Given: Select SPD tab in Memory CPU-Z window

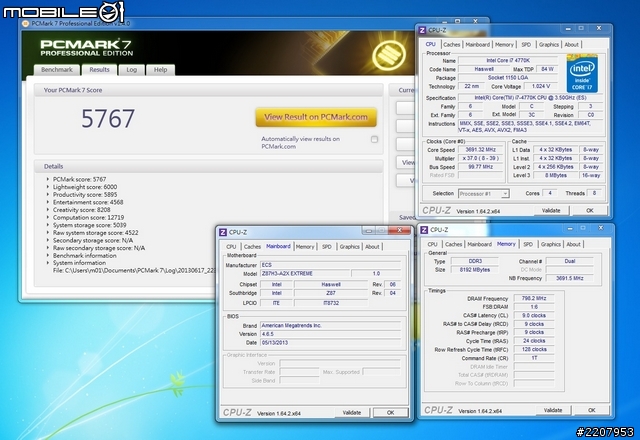Looking at the screenshot, I should point(528,244).
